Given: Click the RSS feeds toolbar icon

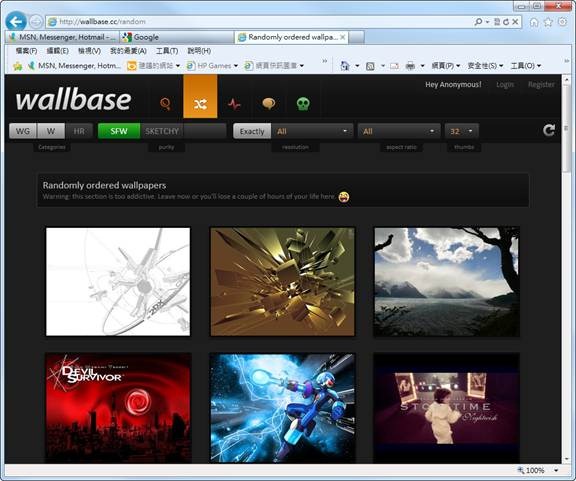Looking at the screenshot, I should (x=370, y=66).
